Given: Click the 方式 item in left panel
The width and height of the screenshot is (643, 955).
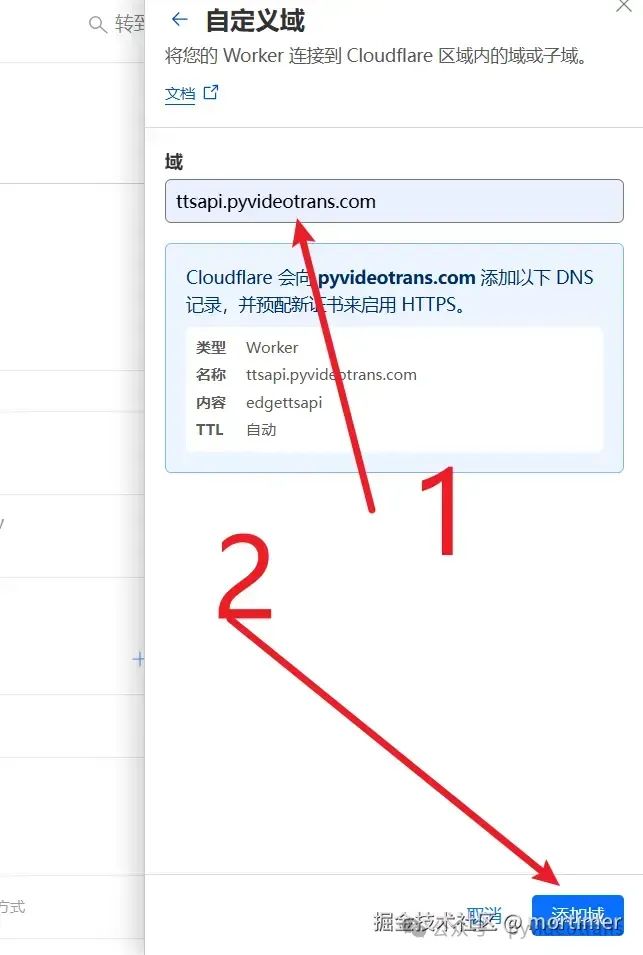Looking at the screenshot, I should click(x=13, y=907).
